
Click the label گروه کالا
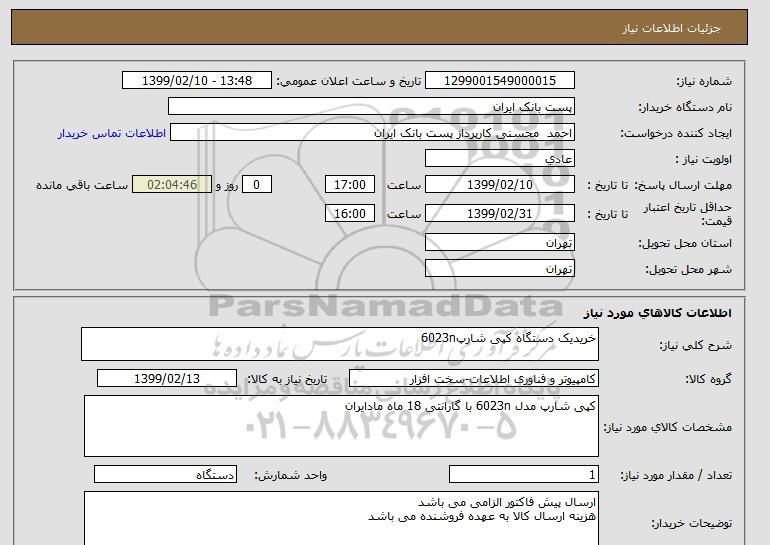(x=709, y=379)
